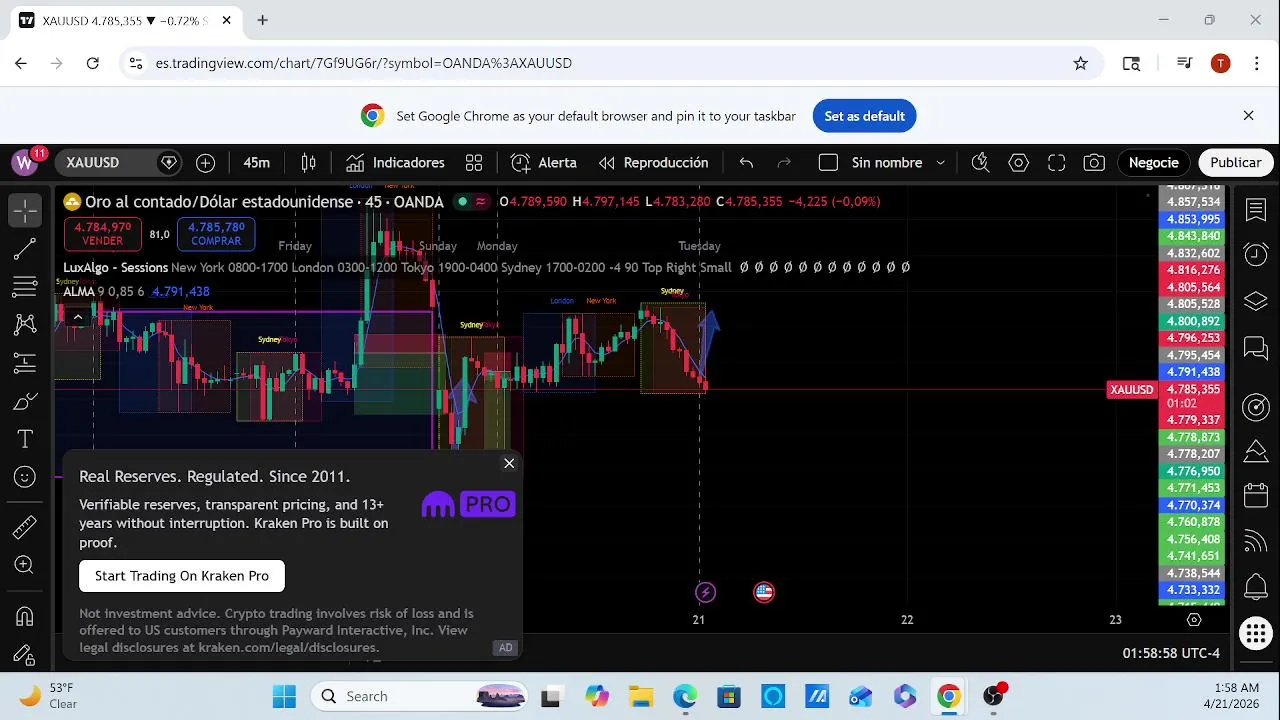Start bar replay with Reproducción
The width and height of the screenshot is (1280, 720).
click(653, 162)
